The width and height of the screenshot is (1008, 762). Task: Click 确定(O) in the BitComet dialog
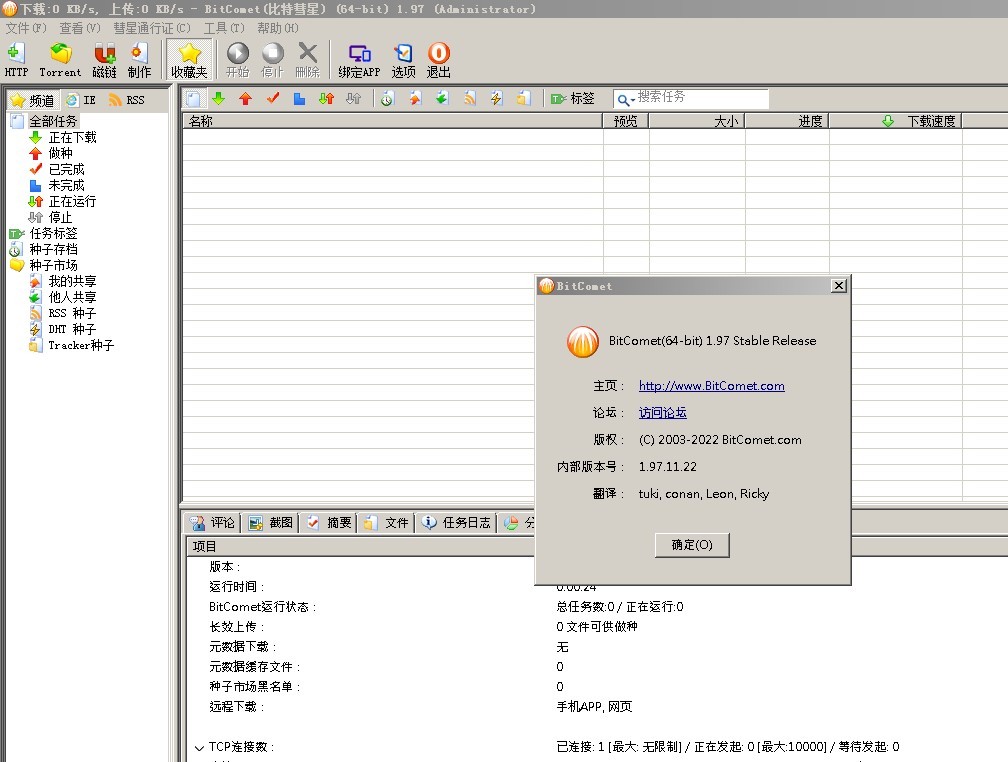tap(692, 545)
